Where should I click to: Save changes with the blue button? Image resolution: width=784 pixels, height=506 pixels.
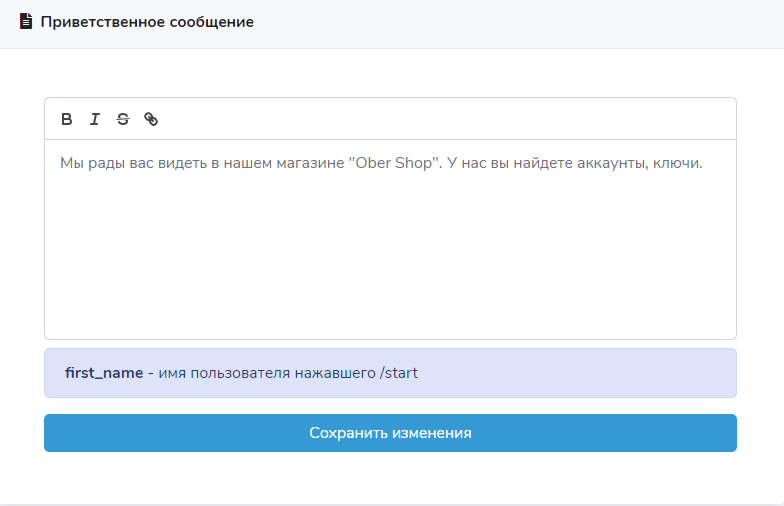point(390,433)
